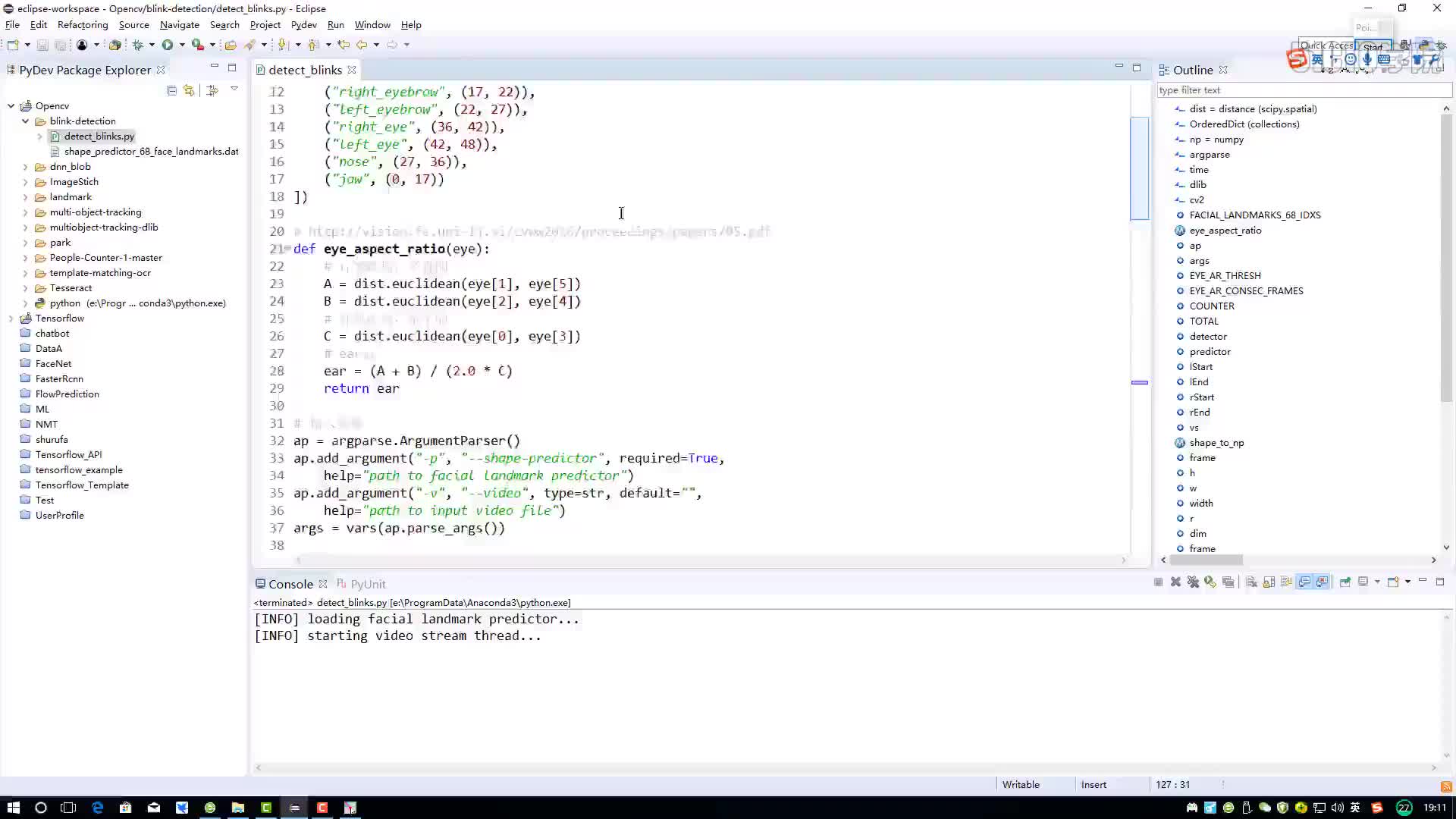Click the Open Type folder icon

(x=231, y=45)
